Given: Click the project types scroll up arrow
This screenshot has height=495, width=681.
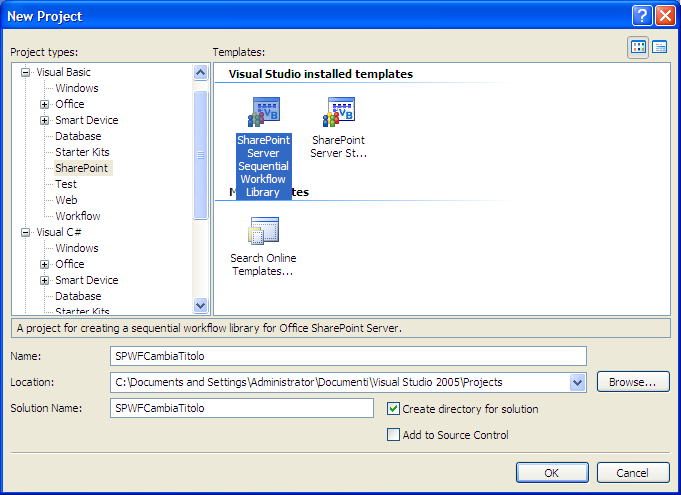Looking at the screenshot, I should [x=200, y=72].
